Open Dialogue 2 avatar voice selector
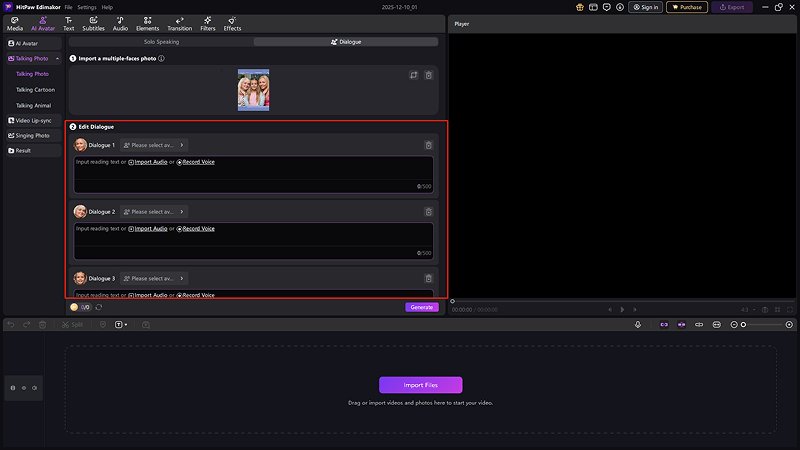 click(154, 212)
